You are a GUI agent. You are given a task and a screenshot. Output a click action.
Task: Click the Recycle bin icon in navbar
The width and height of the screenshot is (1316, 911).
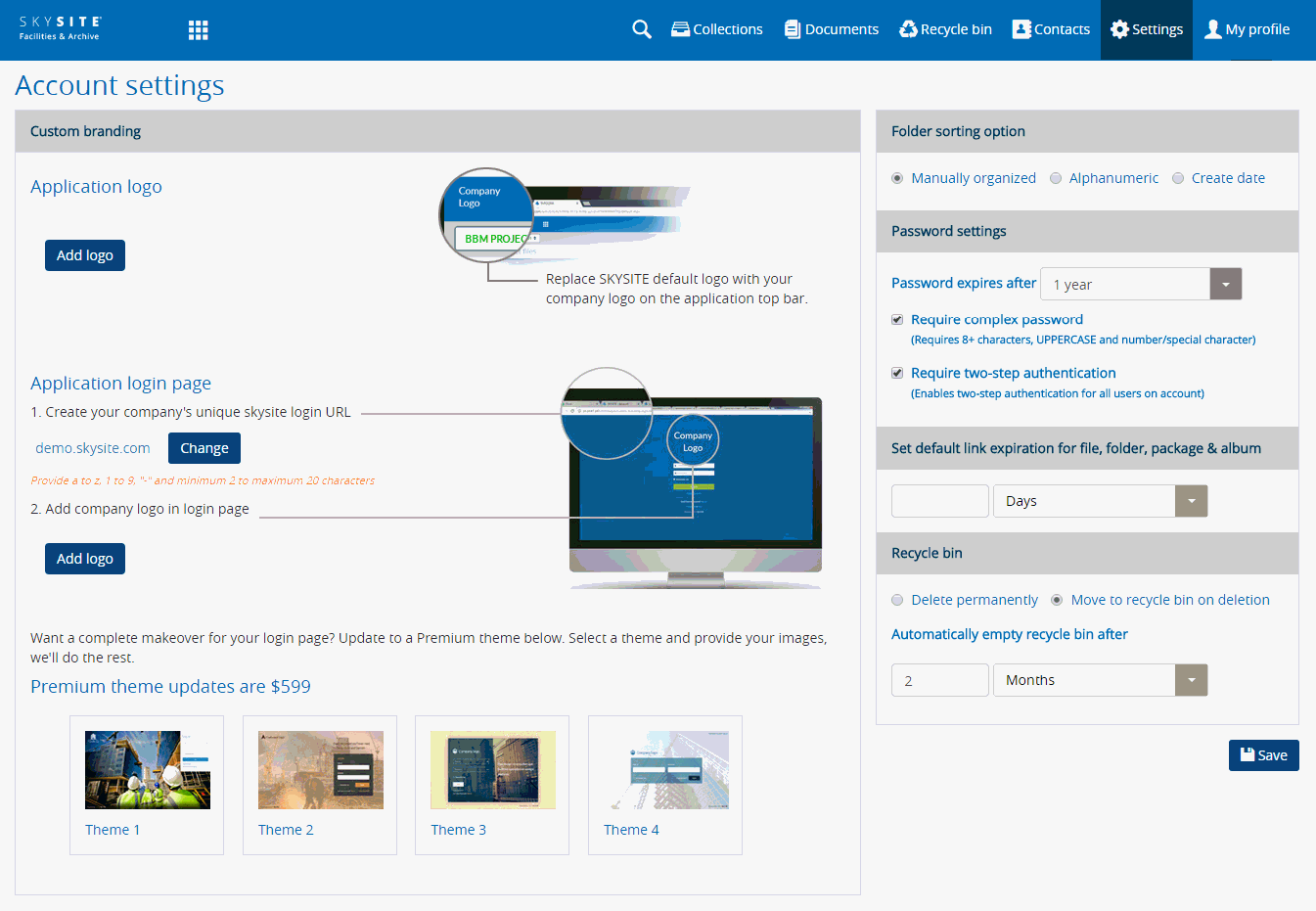pos(908,29)
